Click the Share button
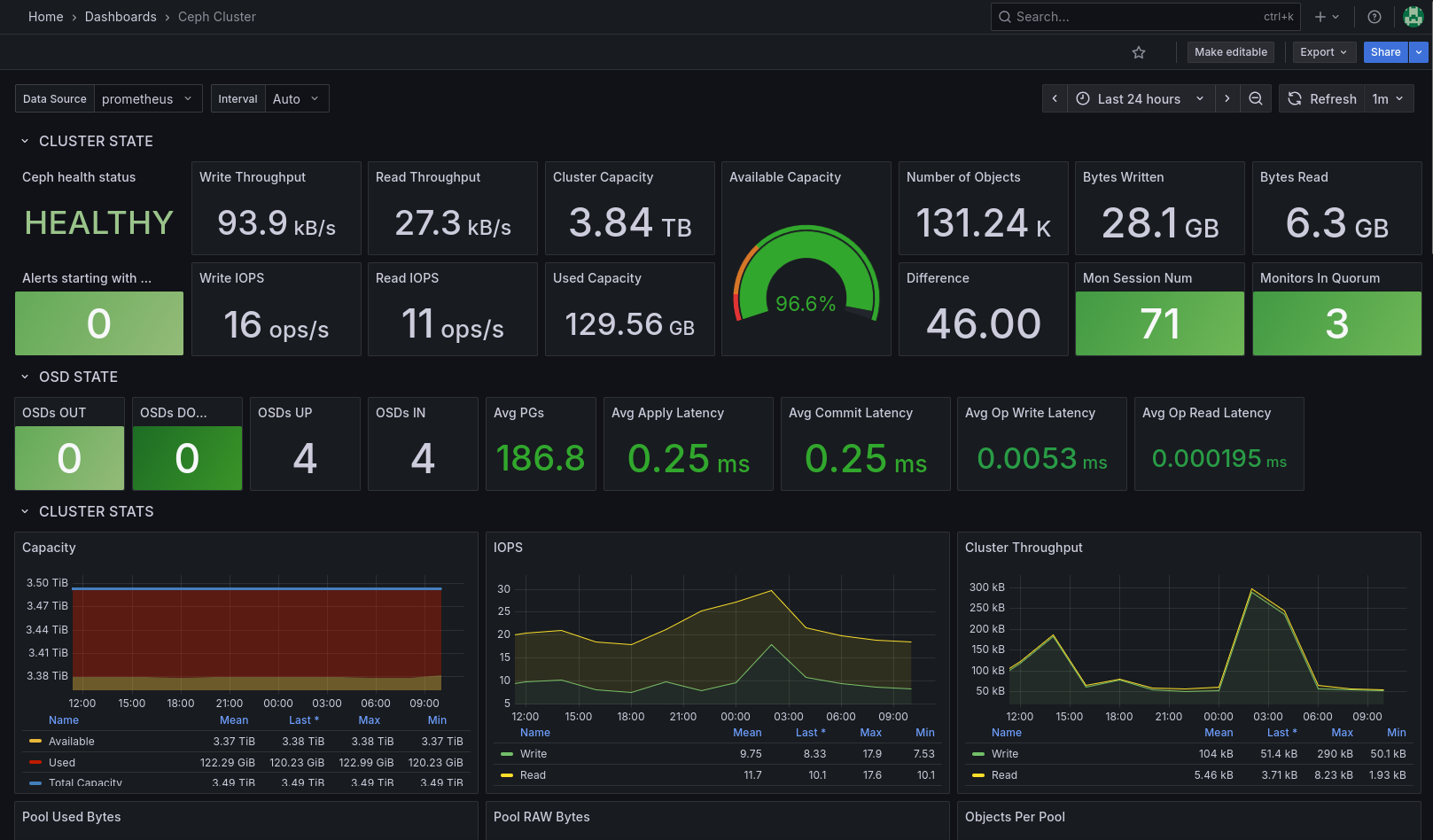This screenshot has height=840, width=1433. coord(1384,51)
